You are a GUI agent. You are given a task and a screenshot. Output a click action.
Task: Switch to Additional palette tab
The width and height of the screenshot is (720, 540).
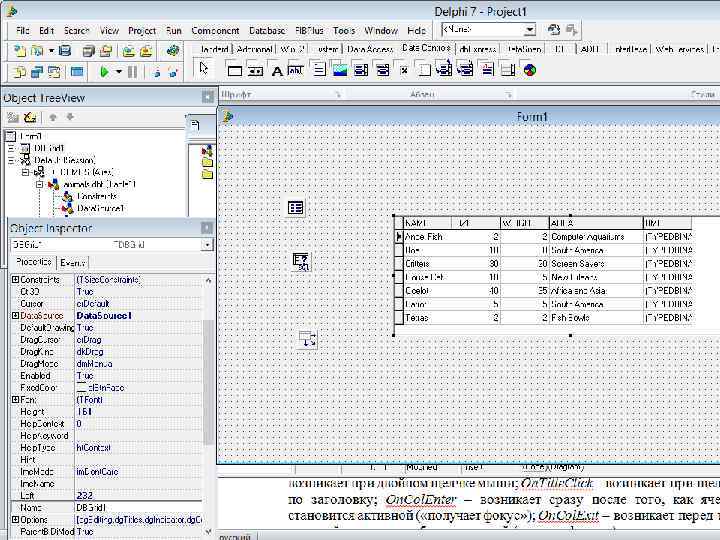tap(255, 49)
